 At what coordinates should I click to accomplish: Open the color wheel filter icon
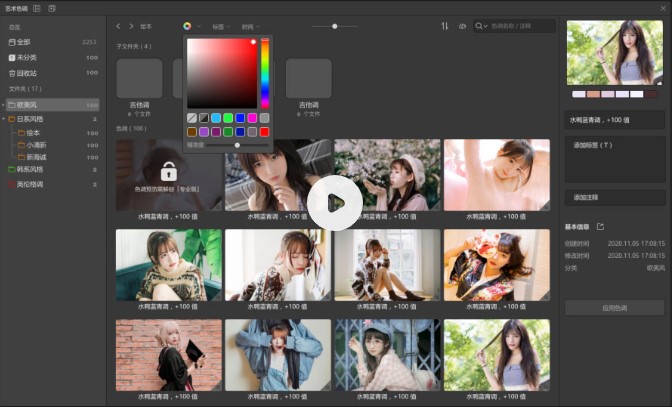click(x=187, y=26)
